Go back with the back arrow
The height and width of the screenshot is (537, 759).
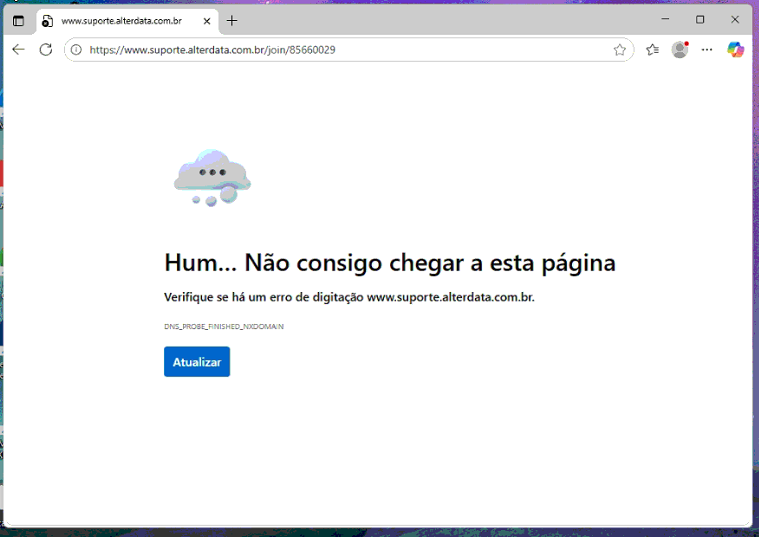click(x=18, y=49)
